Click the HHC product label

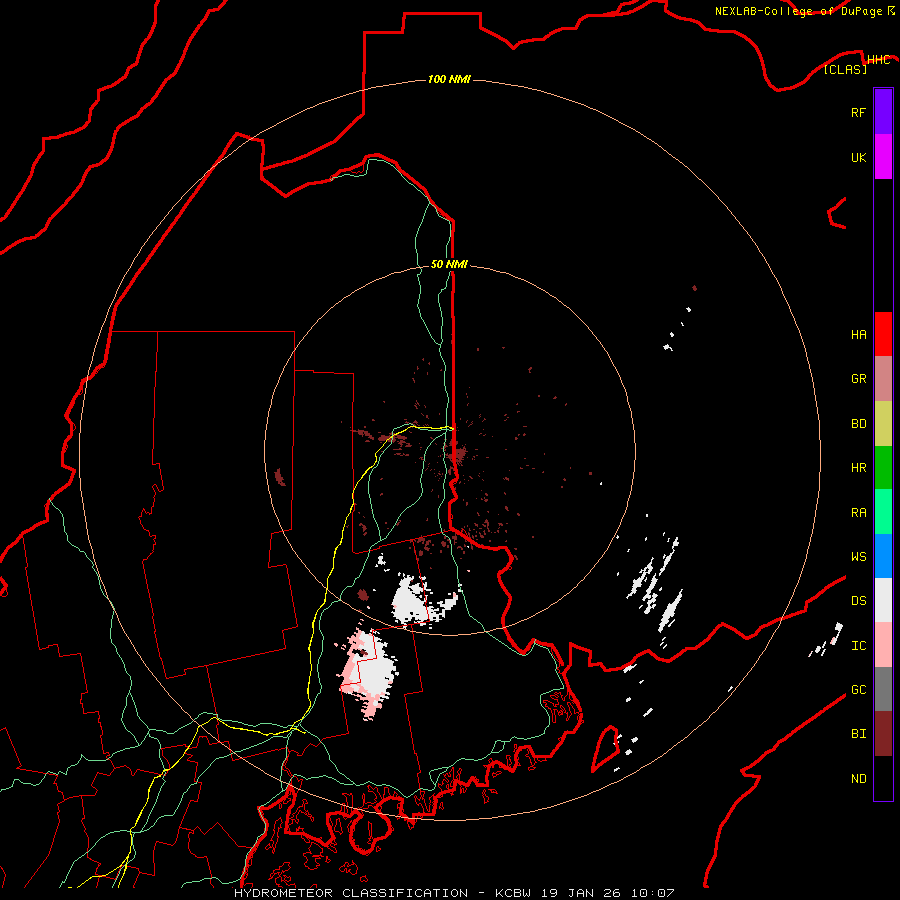[x=878, y=60]
